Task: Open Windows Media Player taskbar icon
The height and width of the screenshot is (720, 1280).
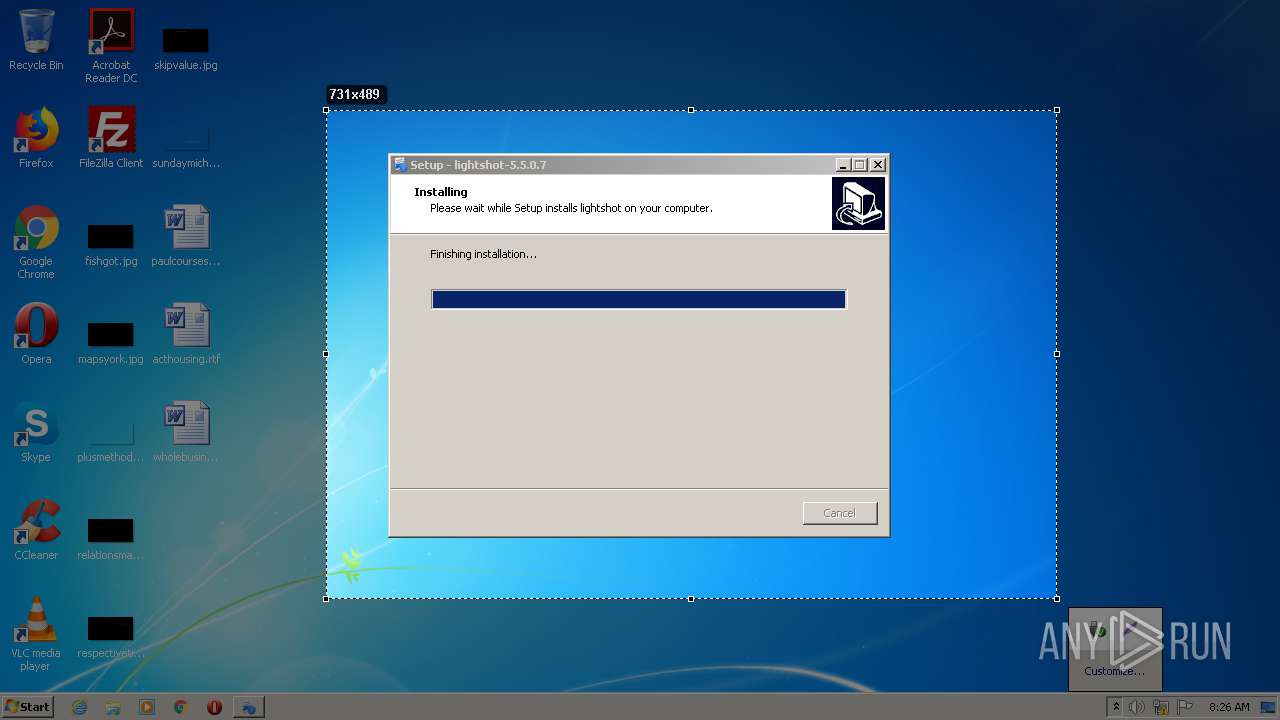Action: pos(147,707)
